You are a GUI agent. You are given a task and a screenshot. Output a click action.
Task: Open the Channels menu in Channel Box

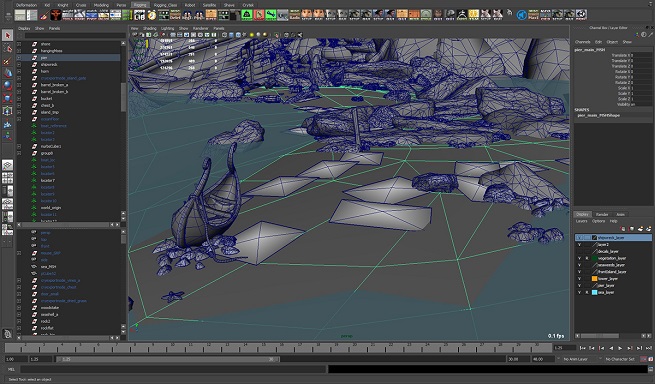tap(583, 42)
